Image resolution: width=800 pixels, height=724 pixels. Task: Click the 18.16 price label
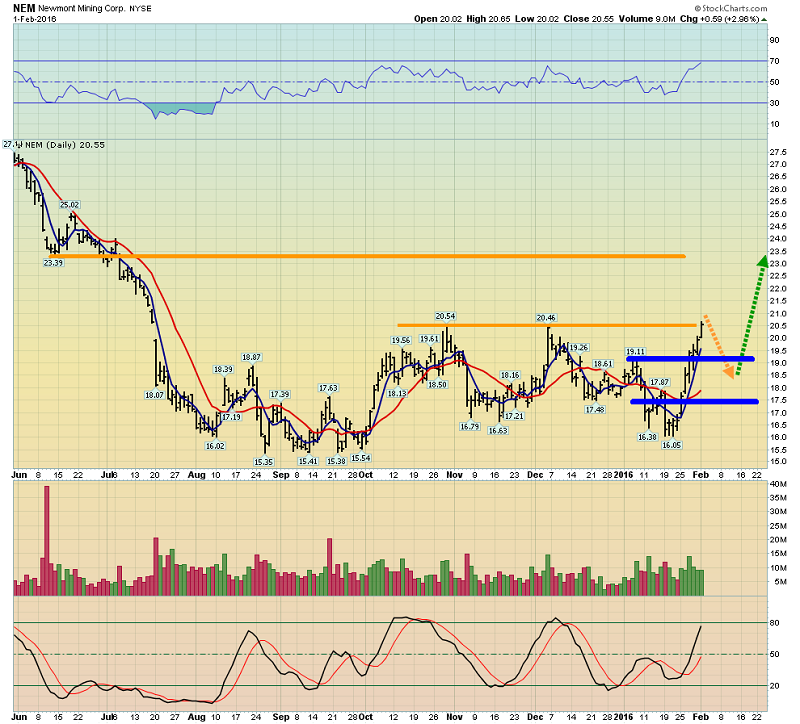(x=510, y=375)
